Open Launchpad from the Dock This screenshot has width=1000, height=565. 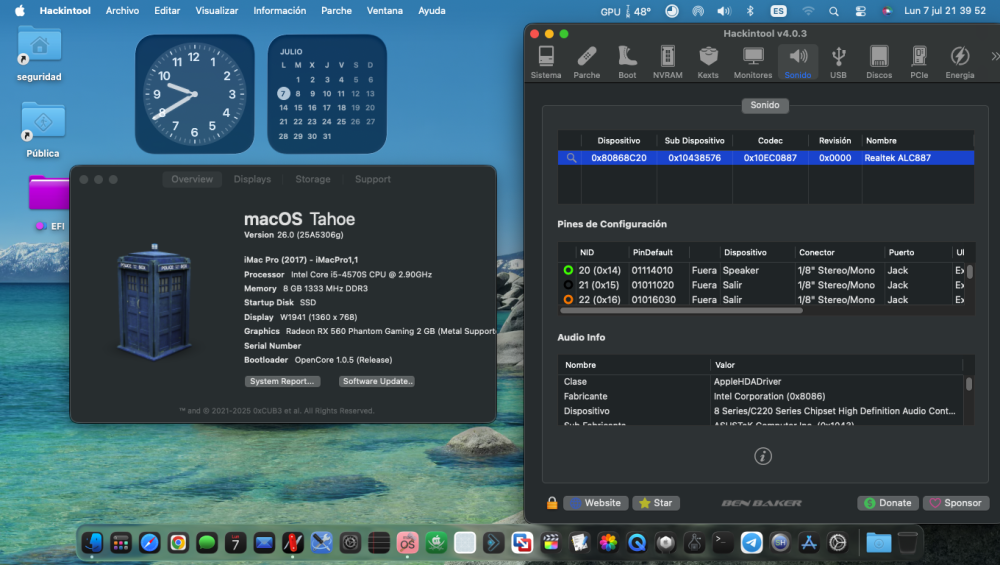(x=121, y=543)
